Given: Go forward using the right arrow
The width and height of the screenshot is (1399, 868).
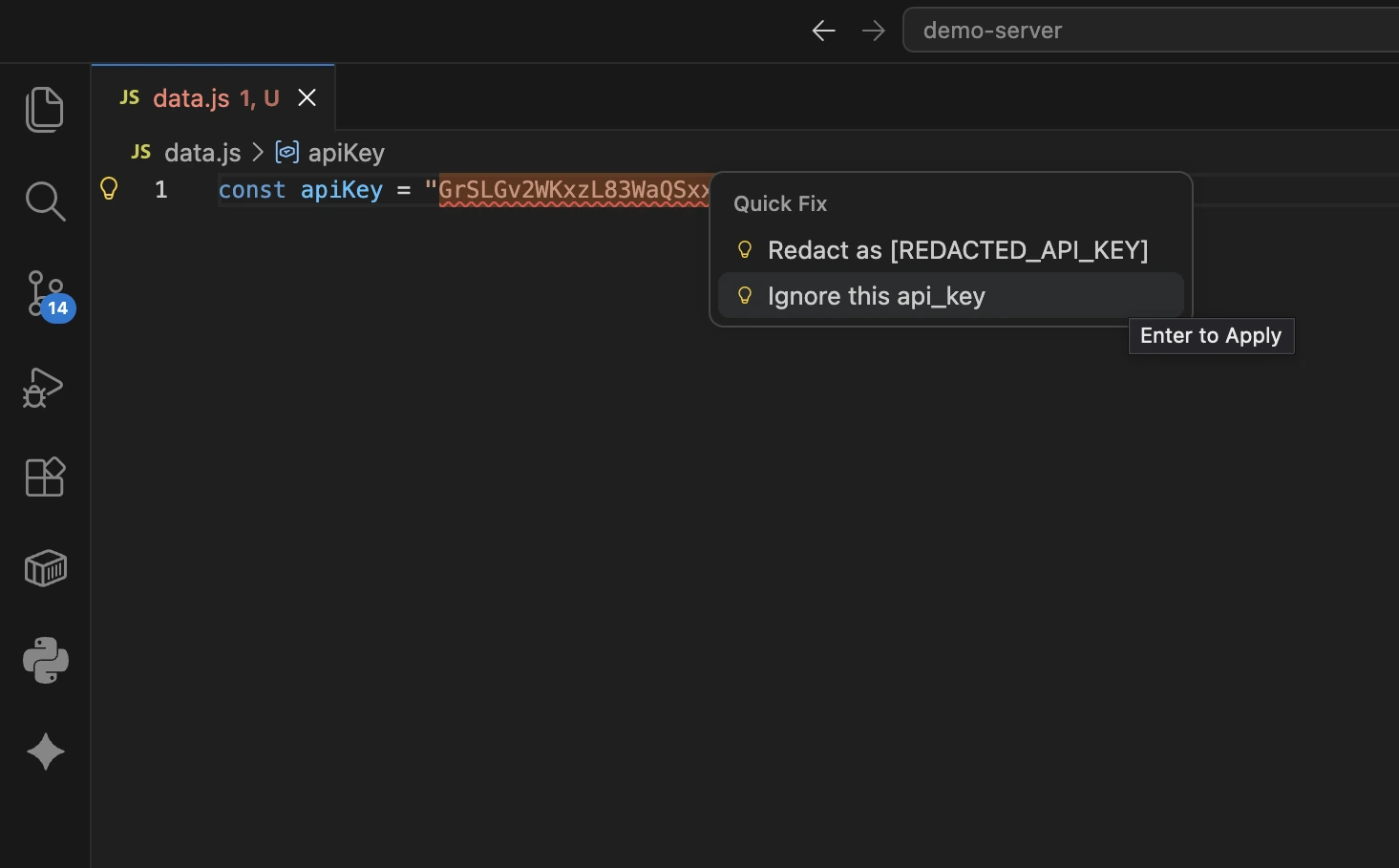Looking at the screenshot, I should coord(873,31).
